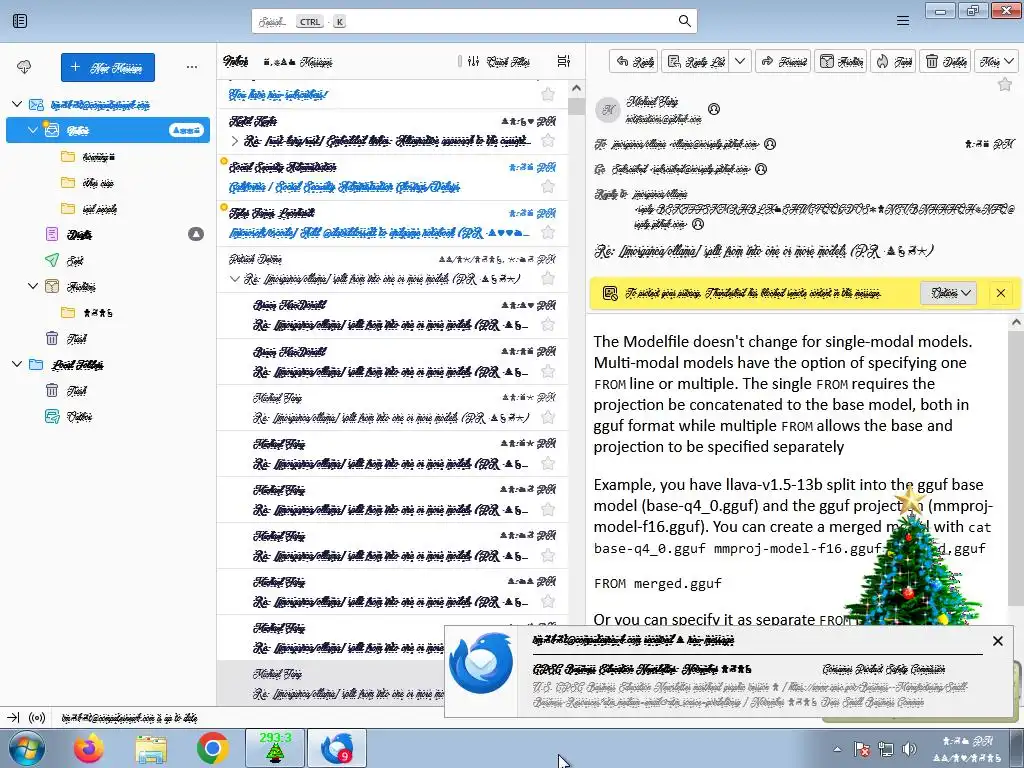Open folder pane options three-dots menu
The width and height of the screenshot is (1024, 768).
[x=191, y=67]
